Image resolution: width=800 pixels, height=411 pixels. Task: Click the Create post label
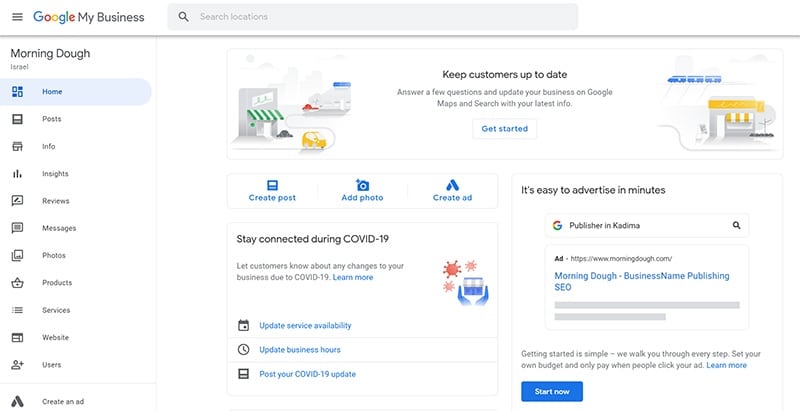pyautogui.click(x=272, y=198)
